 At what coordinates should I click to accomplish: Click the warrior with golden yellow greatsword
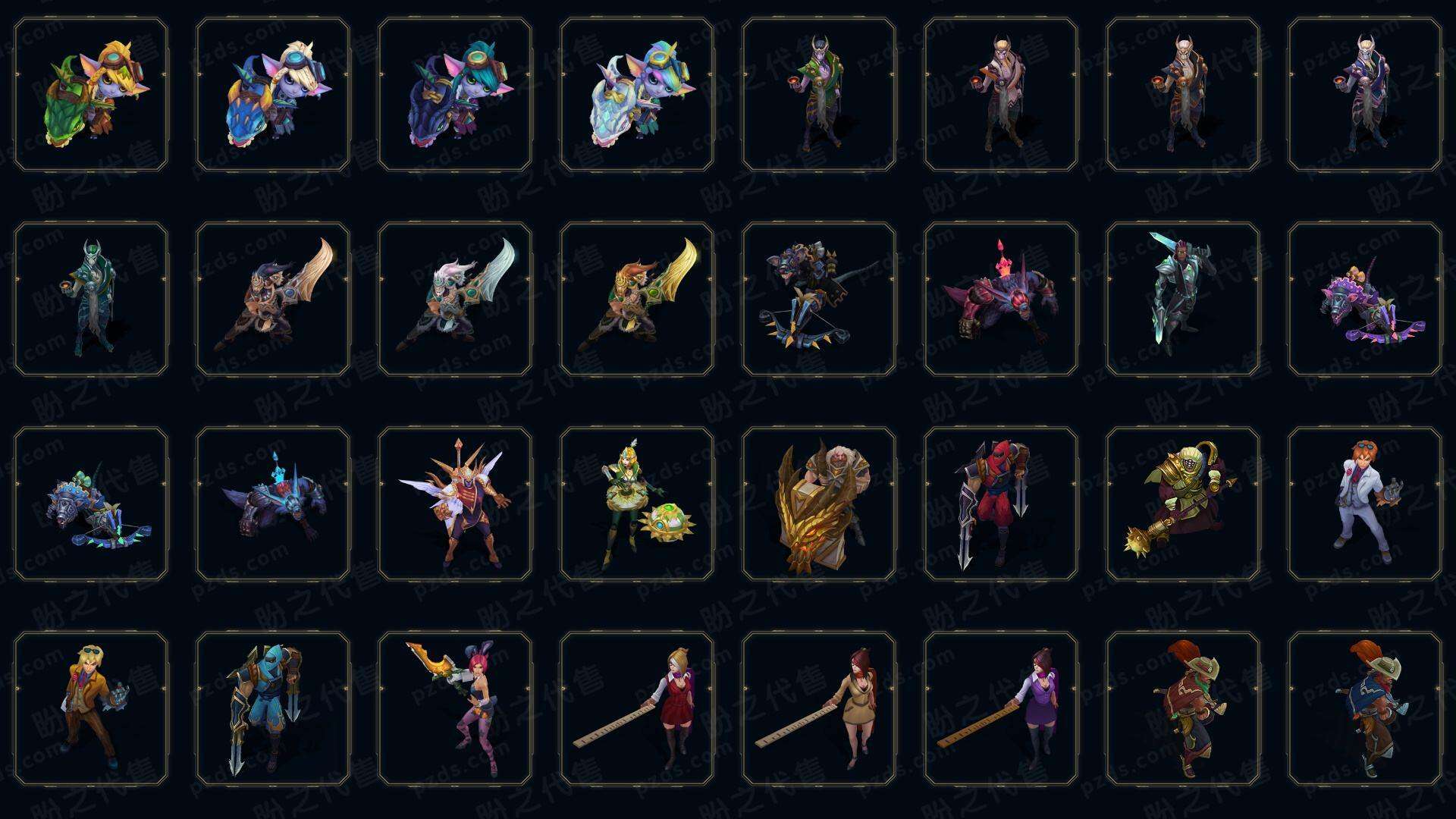637,300
